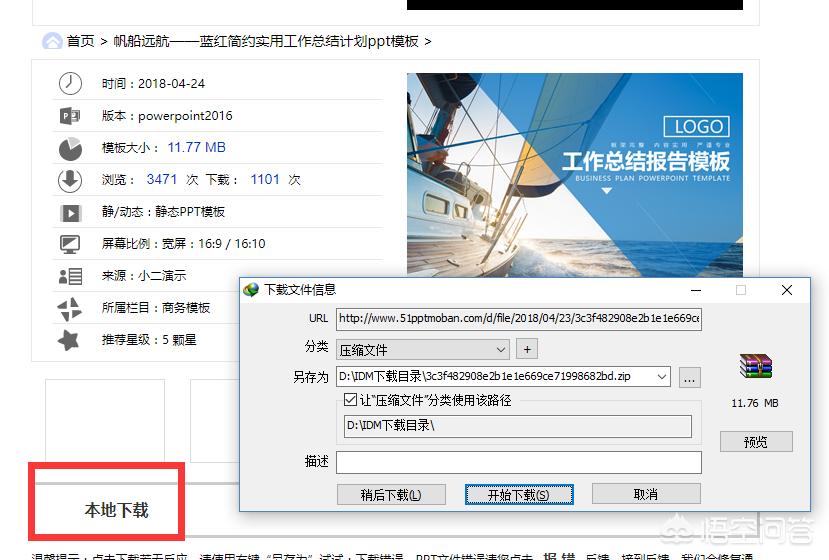This screenshot has width=829, height=560.
Task: Click the 3471 view count
Action: (x=162, y=180)
